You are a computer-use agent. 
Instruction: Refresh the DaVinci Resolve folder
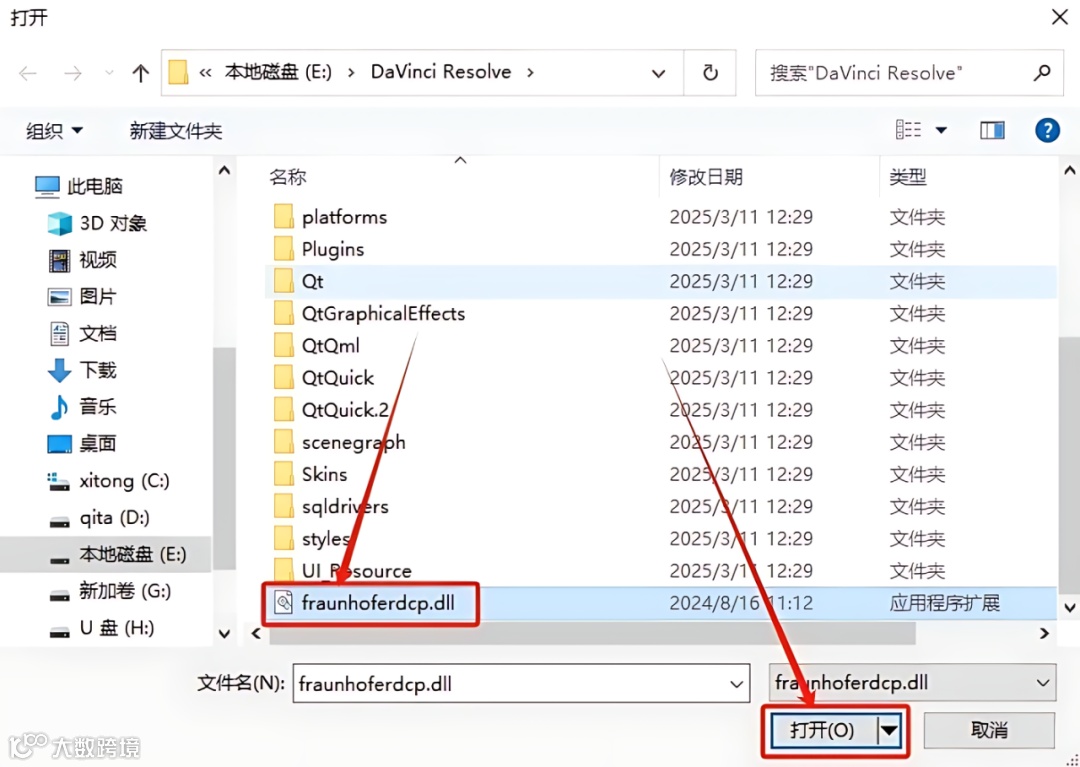click(710, 73)
